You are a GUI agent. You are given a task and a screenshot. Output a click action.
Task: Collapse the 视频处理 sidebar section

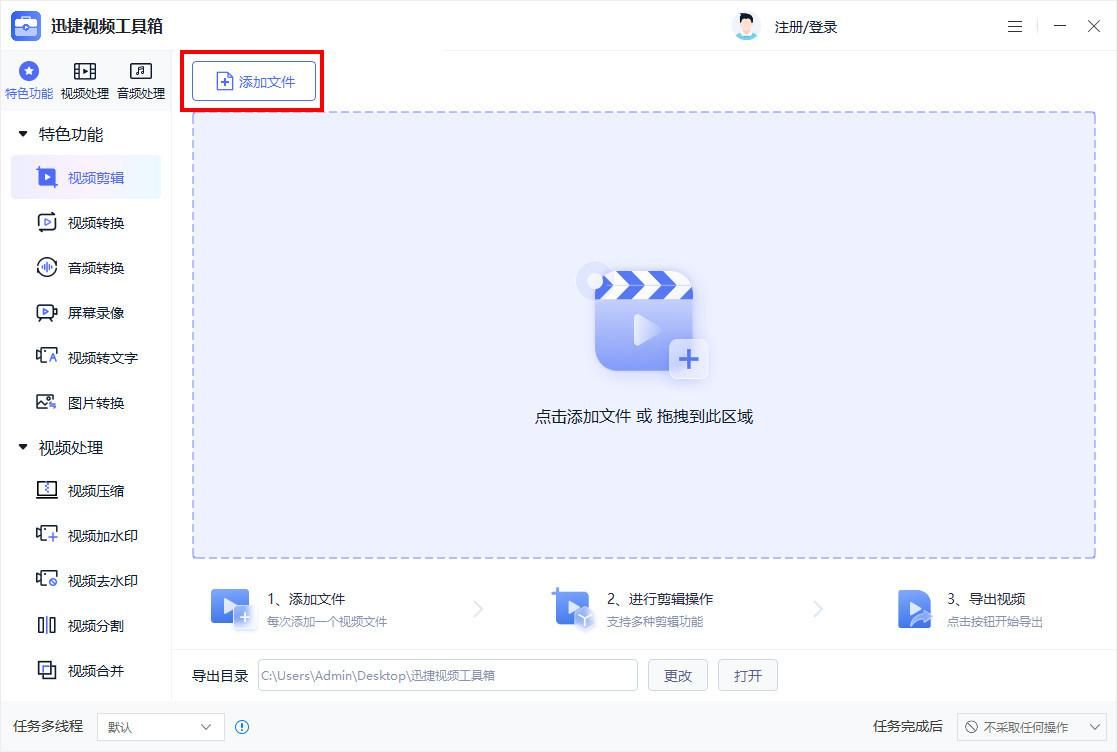pos(23,447)
